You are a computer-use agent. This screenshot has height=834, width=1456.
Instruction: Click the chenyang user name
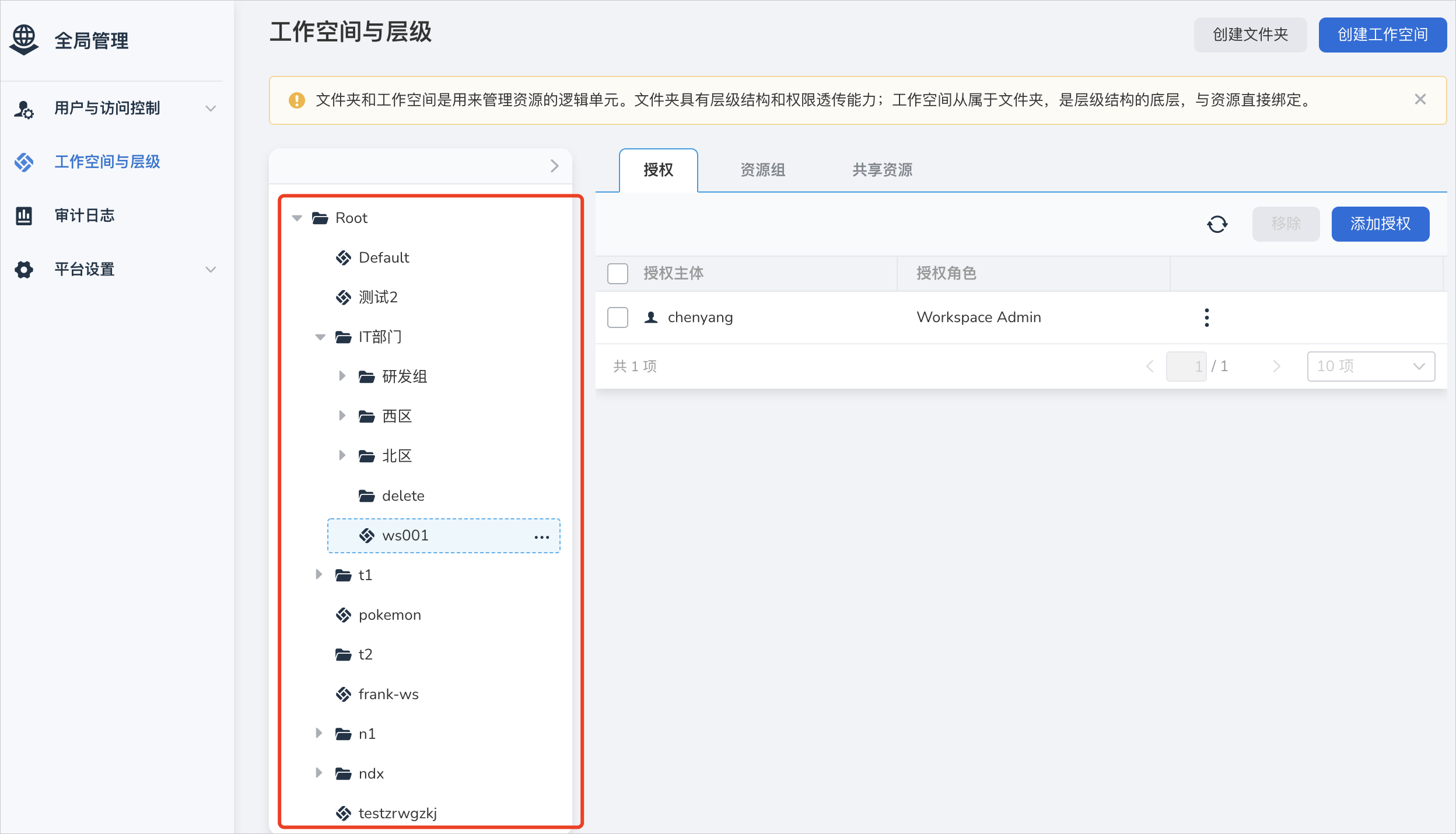pyautogui.click(x=700, y=317)
